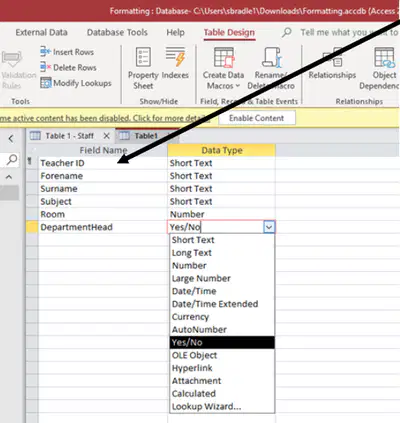
Task: Click the navigation pane search icon
Action: (12, 159)
